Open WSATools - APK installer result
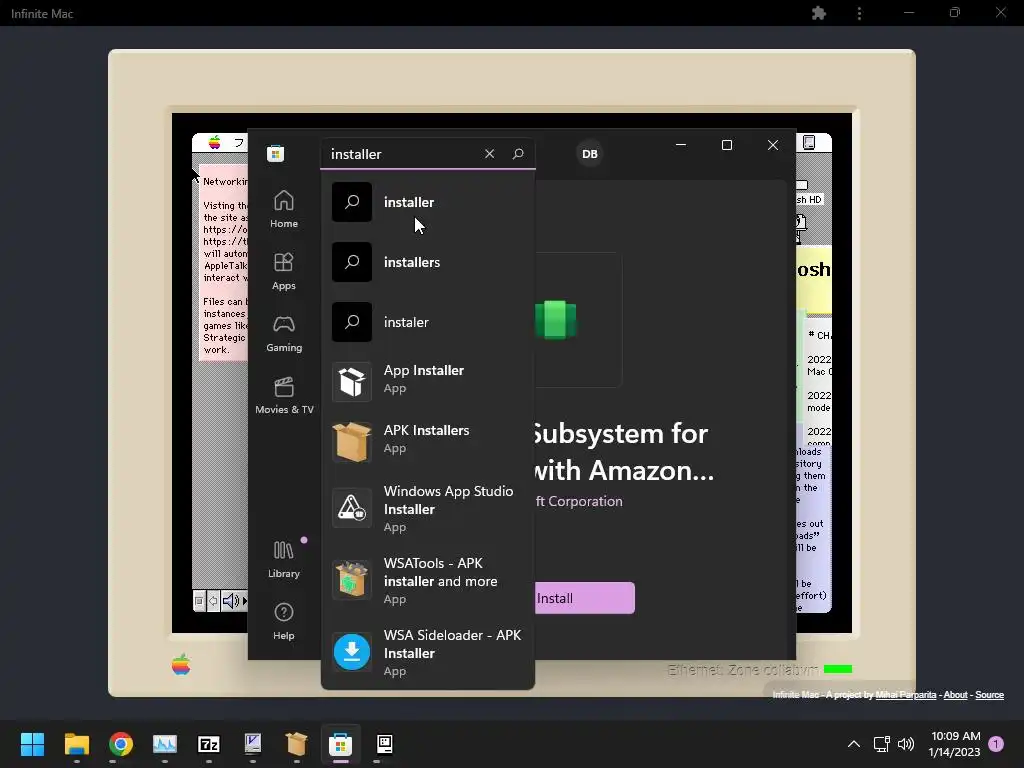1024x768 pixels. [x=428, y=581]
